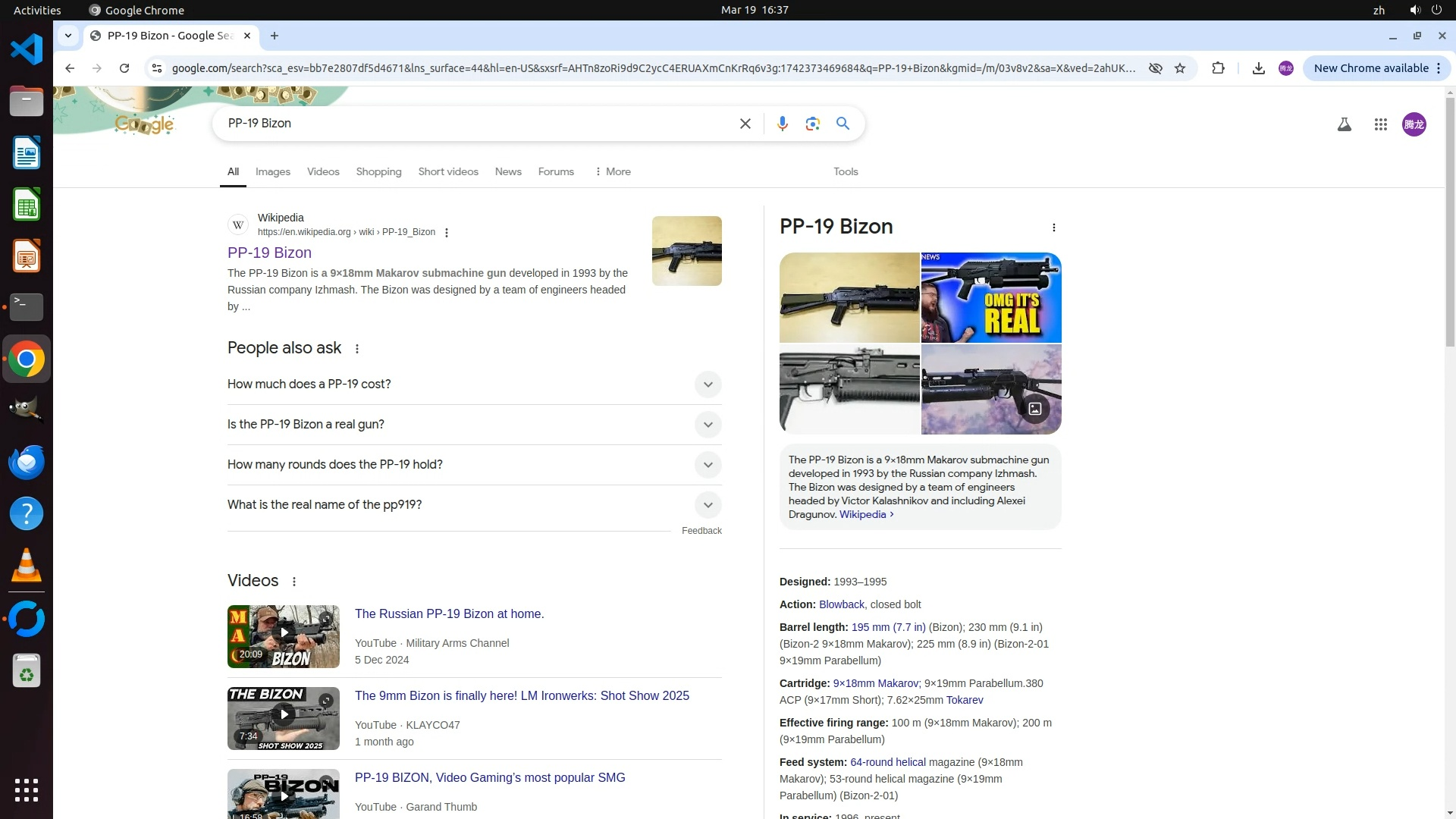Expand 'Is the PP-19 Bizon a real gun?'

coord(707,425)
